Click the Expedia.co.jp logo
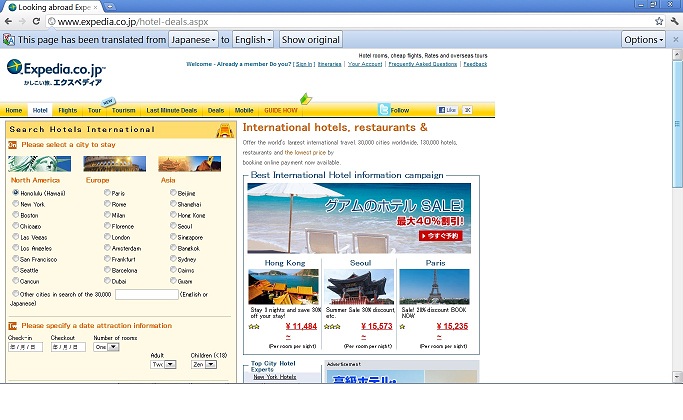 pos(56,72)
